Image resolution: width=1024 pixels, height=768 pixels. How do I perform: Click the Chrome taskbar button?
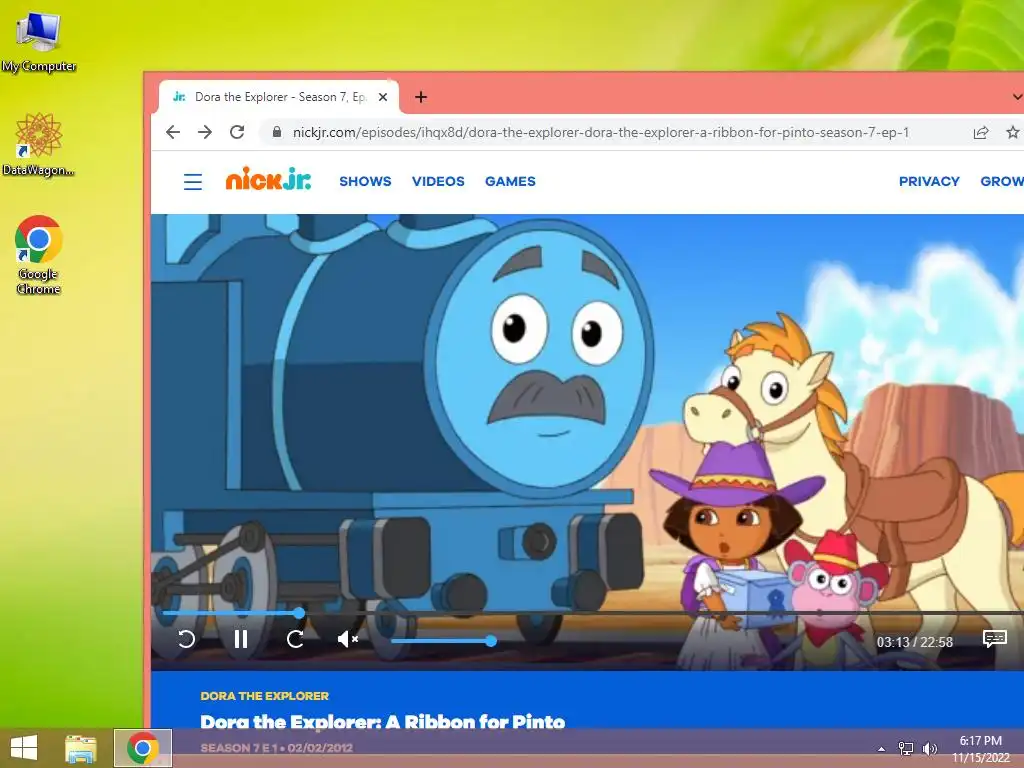pos(143,748)
